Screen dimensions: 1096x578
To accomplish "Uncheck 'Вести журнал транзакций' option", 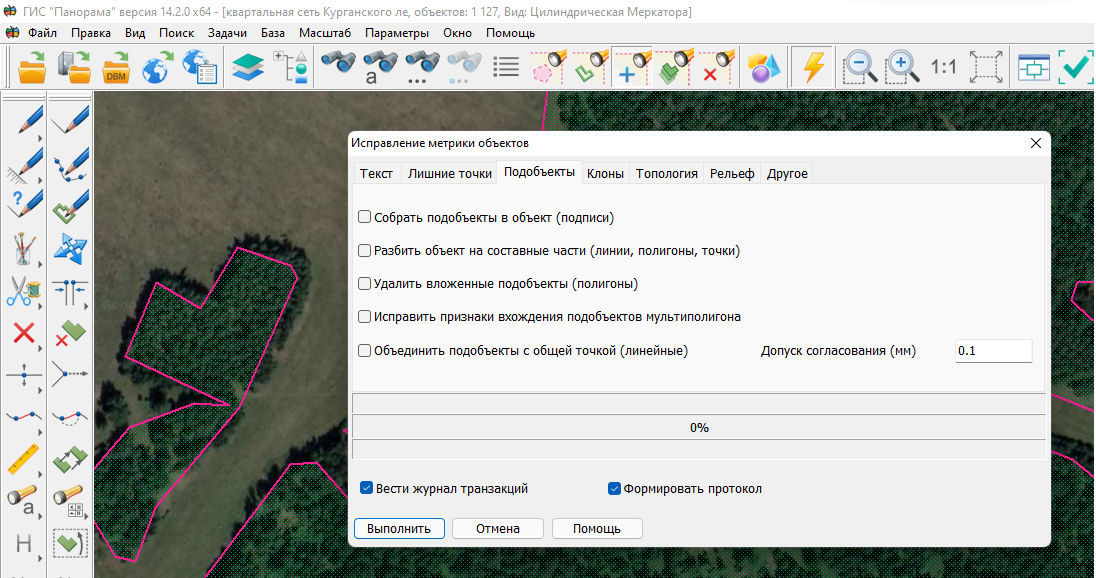I will 367,489.
